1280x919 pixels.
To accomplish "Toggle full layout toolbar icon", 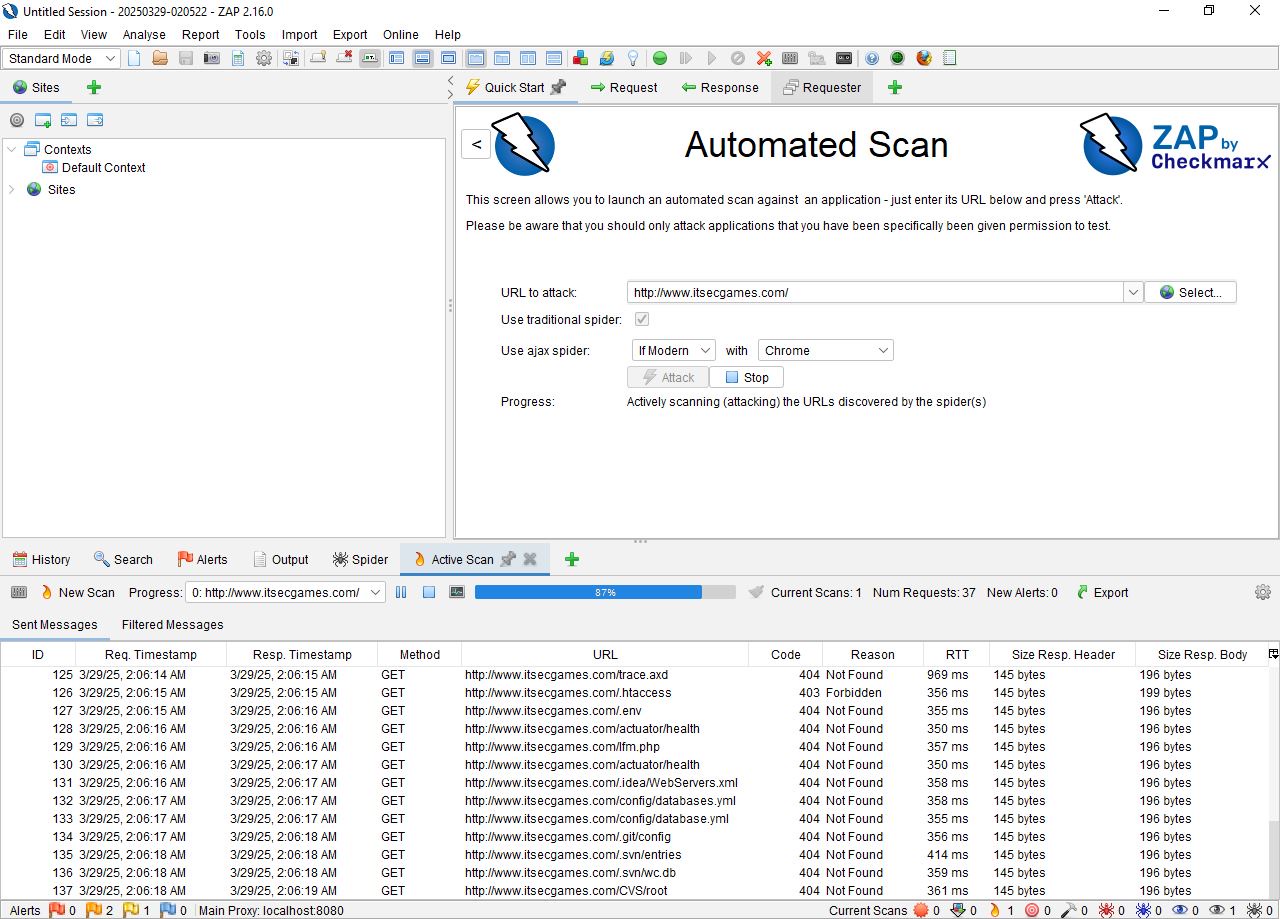I will [x=448, y=58].
